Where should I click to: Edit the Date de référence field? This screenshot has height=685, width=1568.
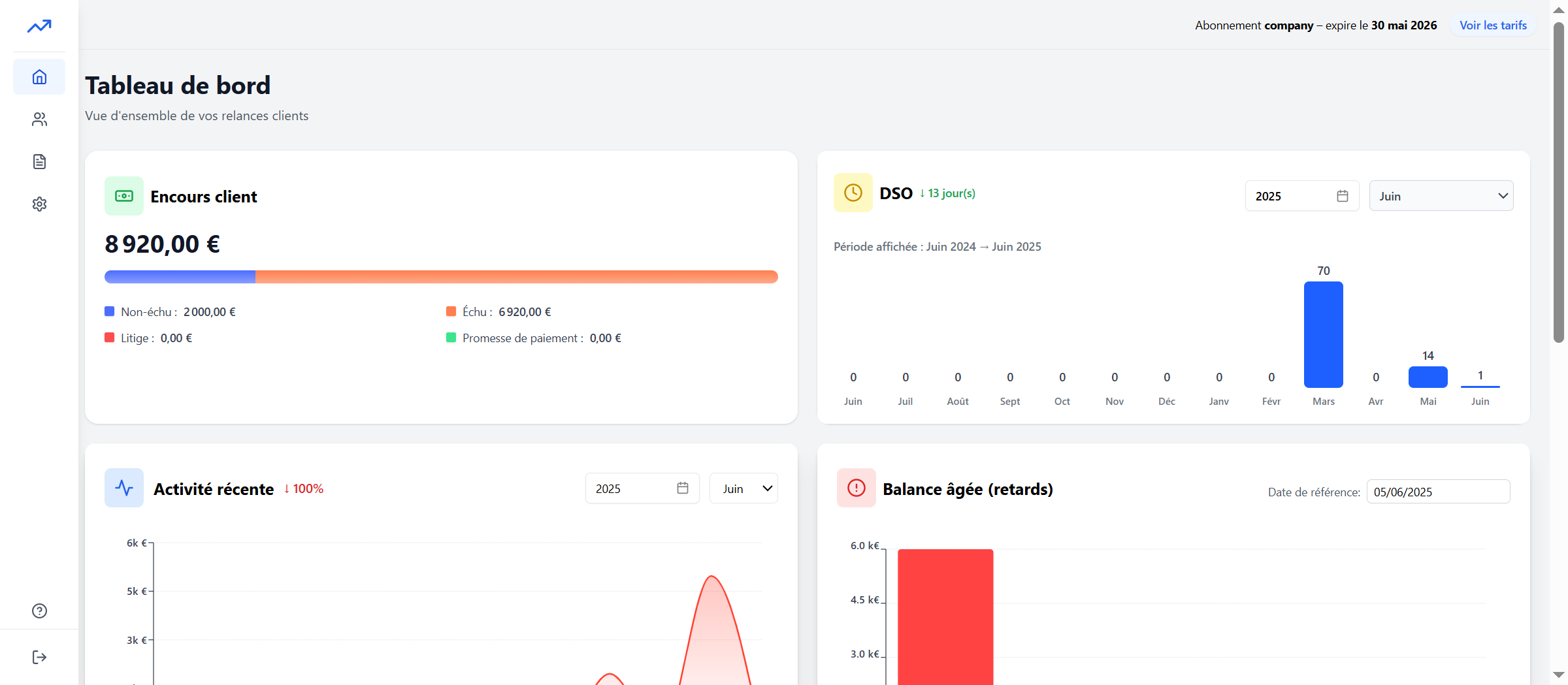coord(1439,492)
